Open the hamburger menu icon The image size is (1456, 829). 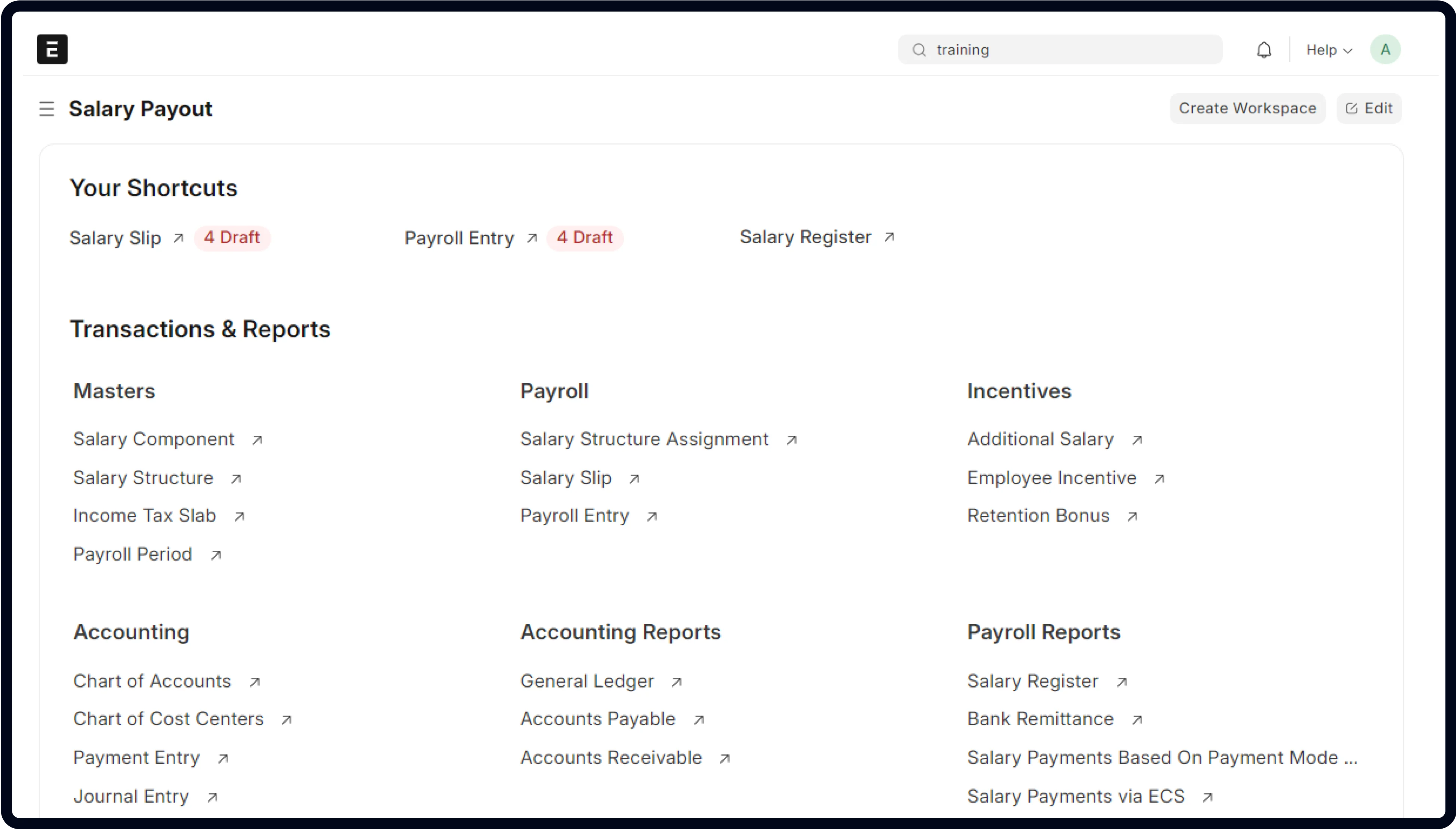[x=47, y=109]
